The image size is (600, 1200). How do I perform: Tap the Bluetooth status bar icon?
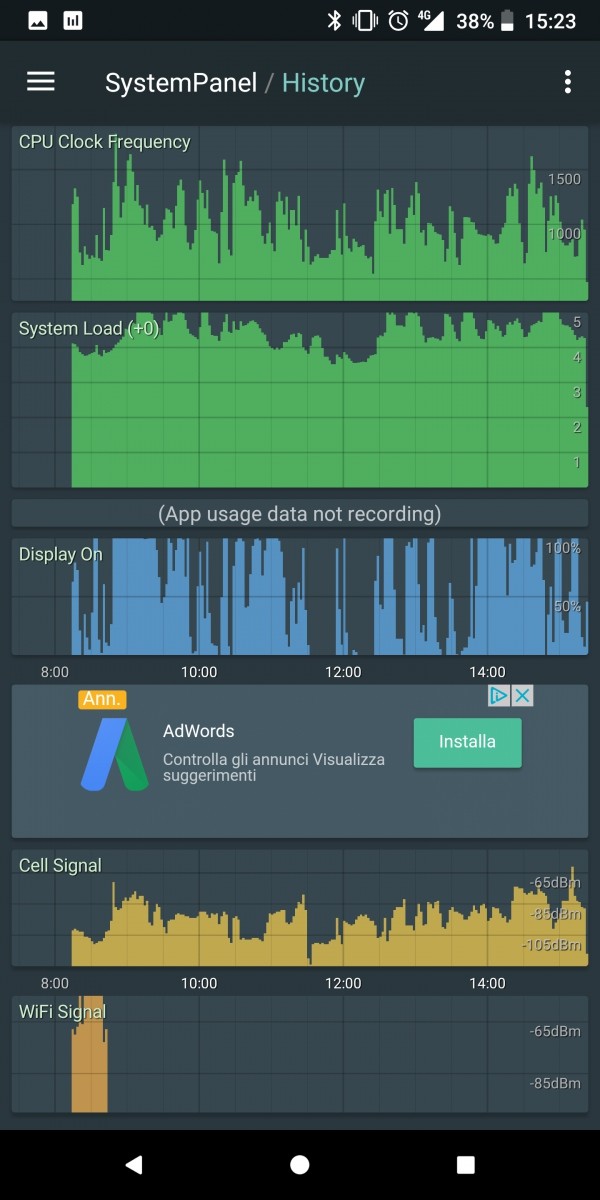pos(334,21)
